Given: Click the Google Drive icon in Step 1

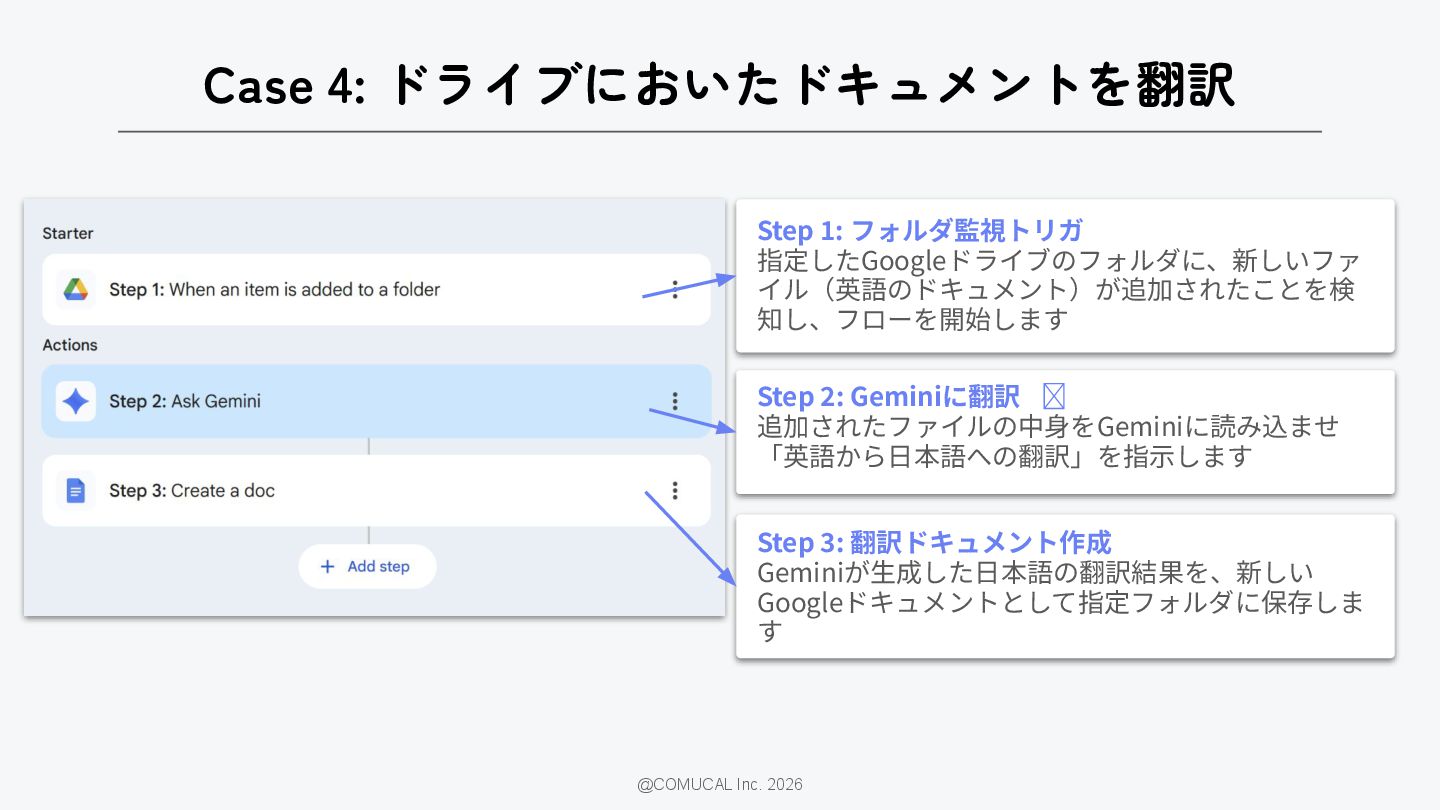Looking at the screenshot, I should [x=76, y=290].
